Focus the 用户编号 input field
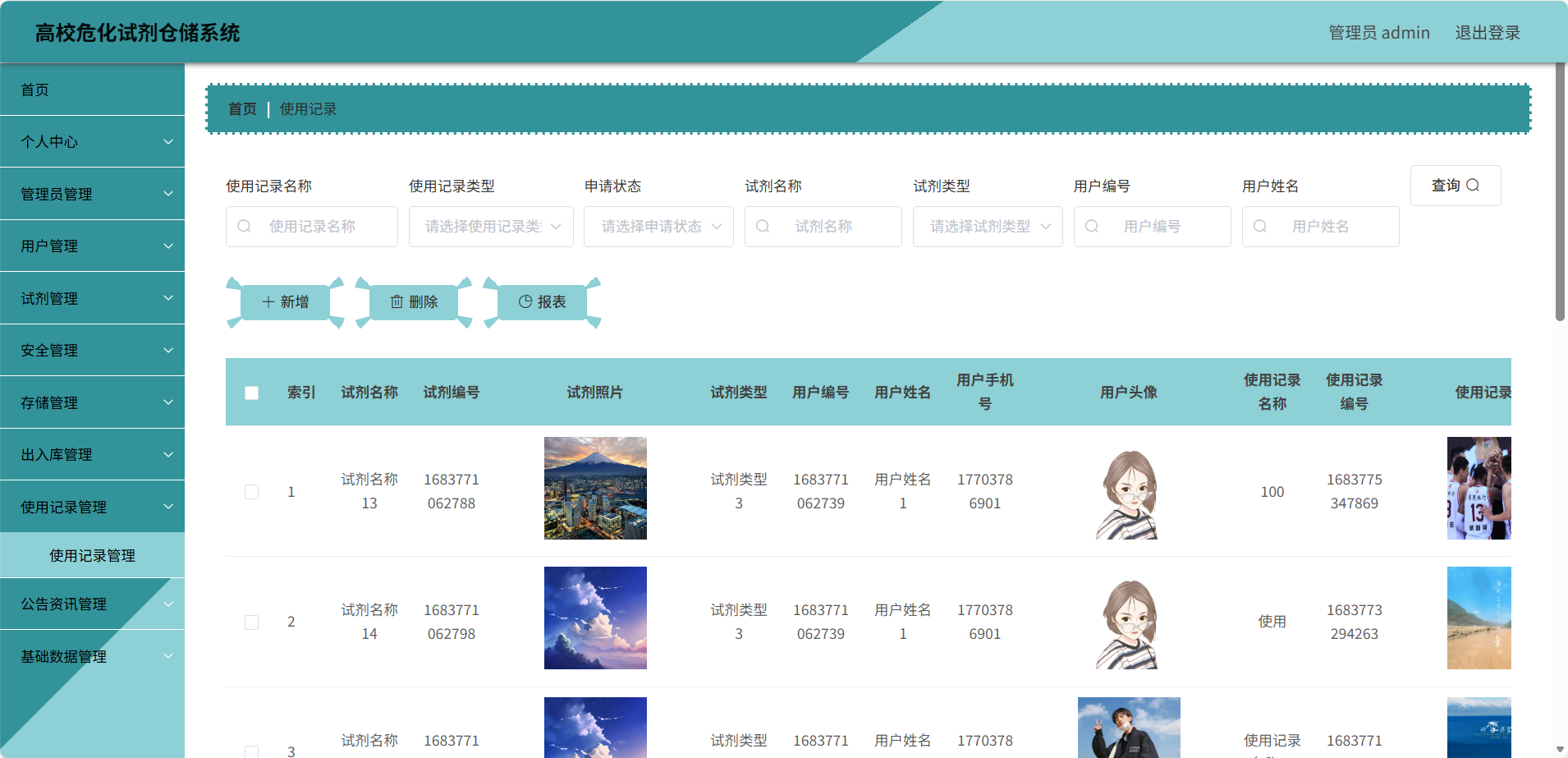Image resolution: width=1568 pixels, height=758 pixels. (1153, 227)
